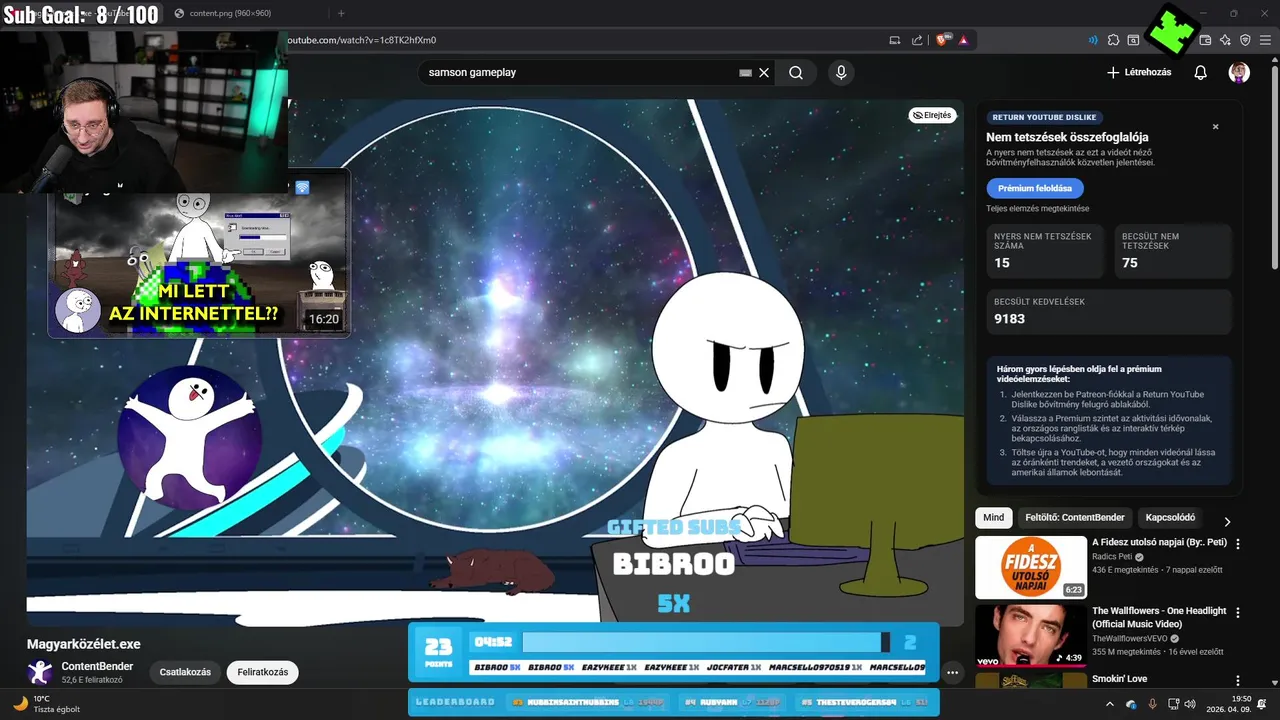Click the 'Feliratkozás' subscribe button
Image resolution: width=1280 pixels, height=720 pixels.
coord(263,672)
